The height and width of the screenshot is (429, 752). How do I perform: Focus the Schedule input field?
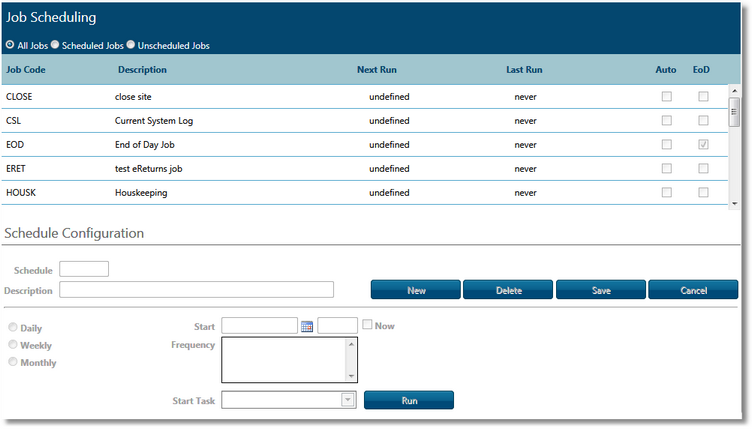tap(84, 269)
